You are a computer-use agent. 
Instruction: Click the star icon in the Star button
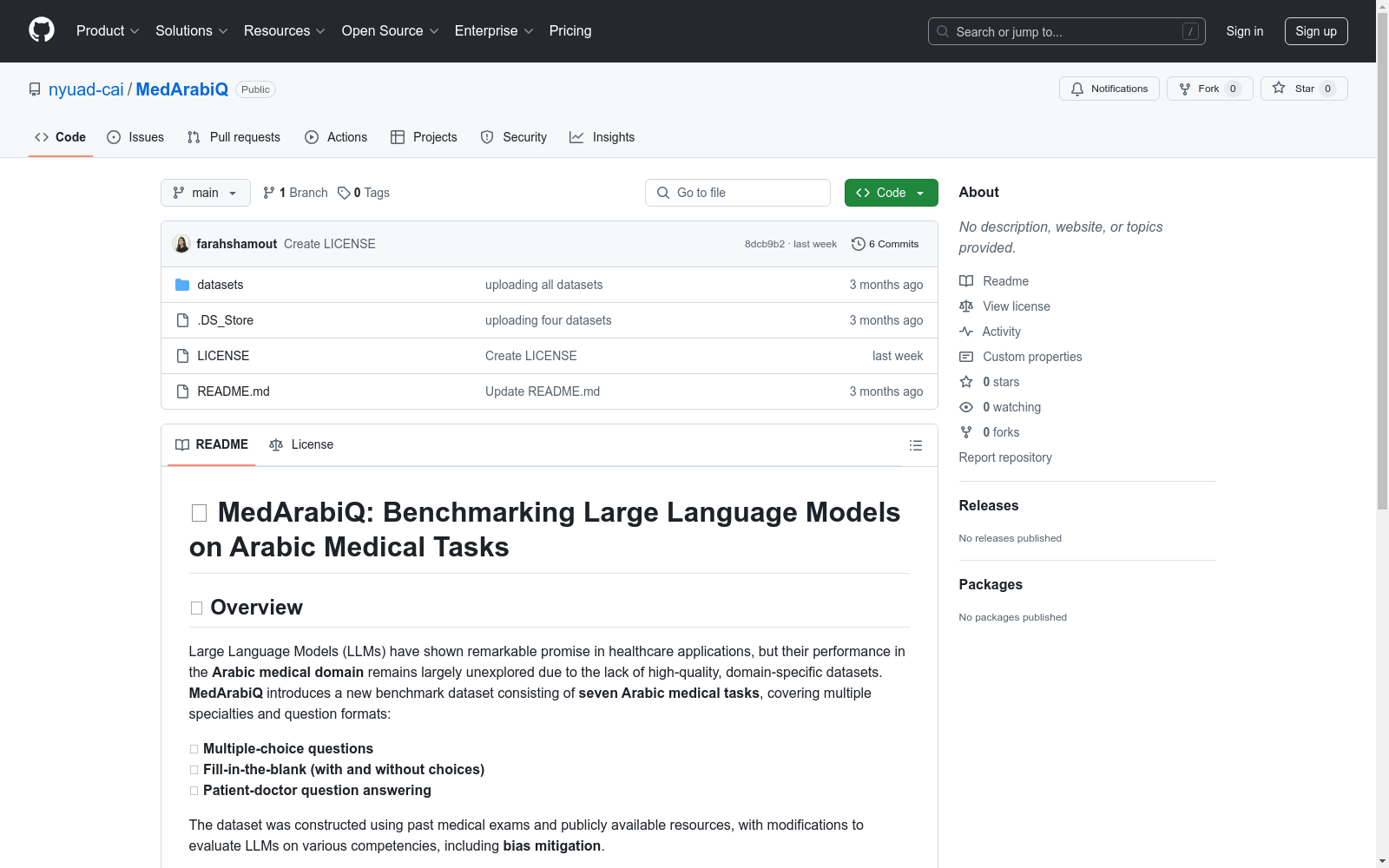tap(1279, 88)
